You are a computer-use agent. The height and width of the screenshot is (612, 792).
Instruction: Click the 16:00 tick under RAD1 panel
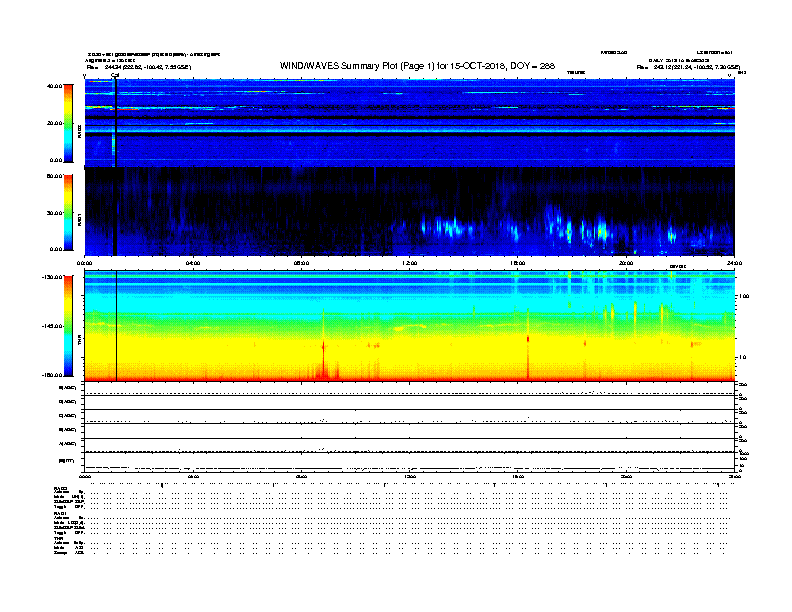518,263
